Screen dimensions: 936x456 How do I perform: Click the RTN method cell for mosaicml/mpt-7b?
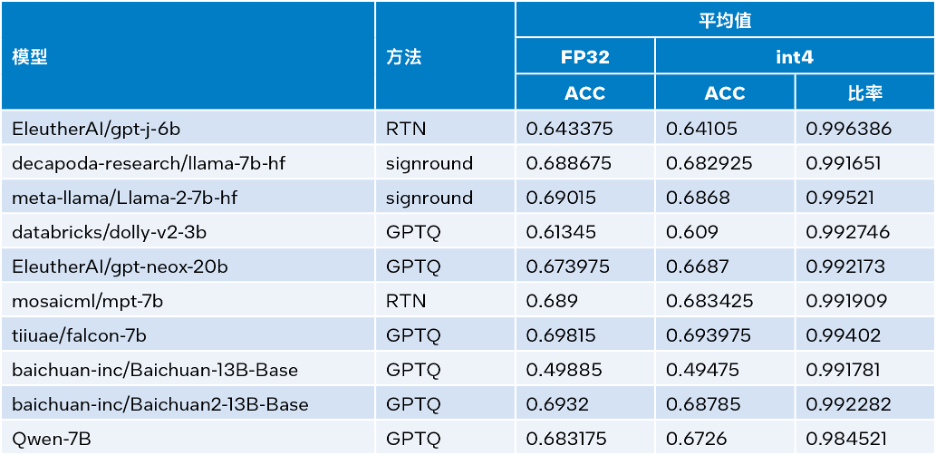click(406, 300)
